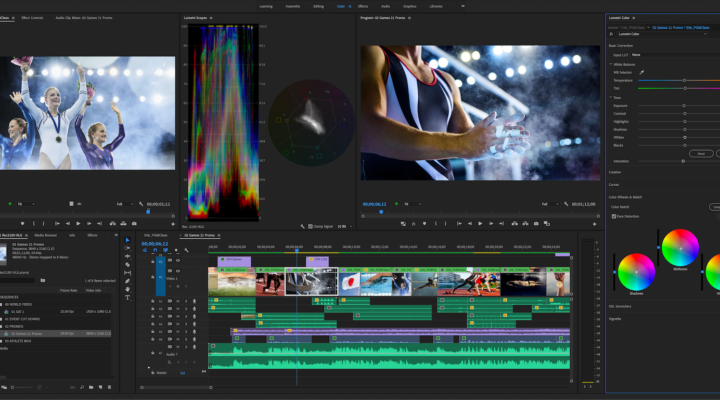Open Lumetri Scopes settings wrench
720x400 pixels.
pos(303,226)
